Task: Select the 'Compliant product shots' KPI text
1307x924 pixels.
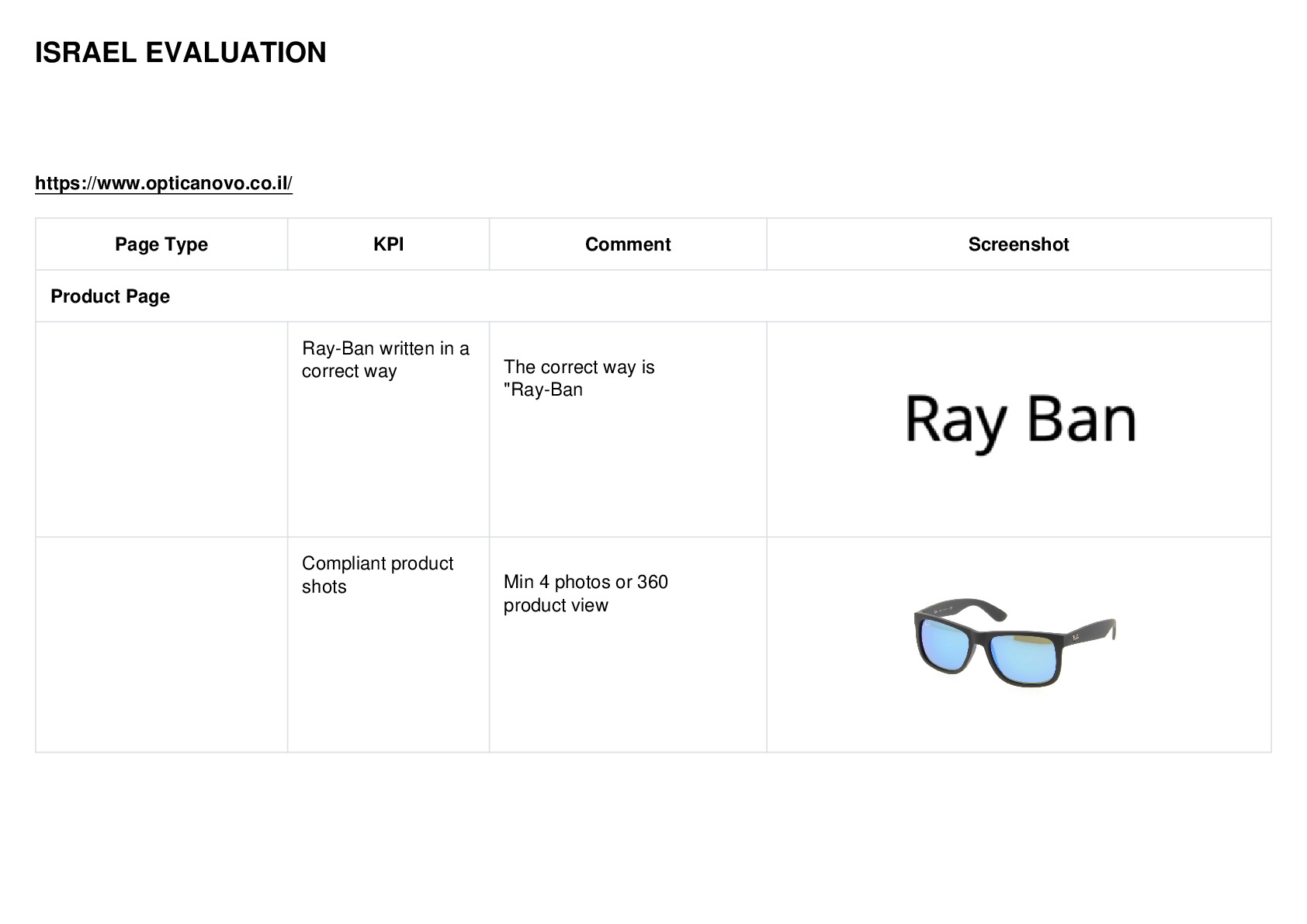Action: coord(377,575)
